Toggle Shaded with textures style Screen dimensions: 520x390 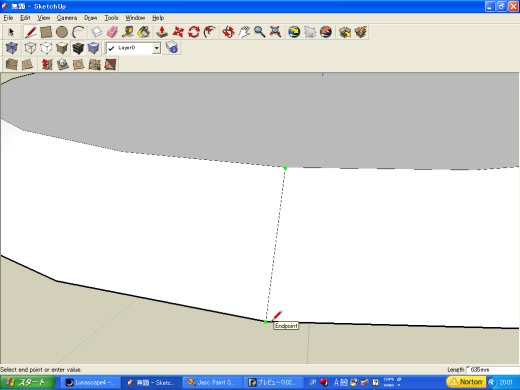78,48
